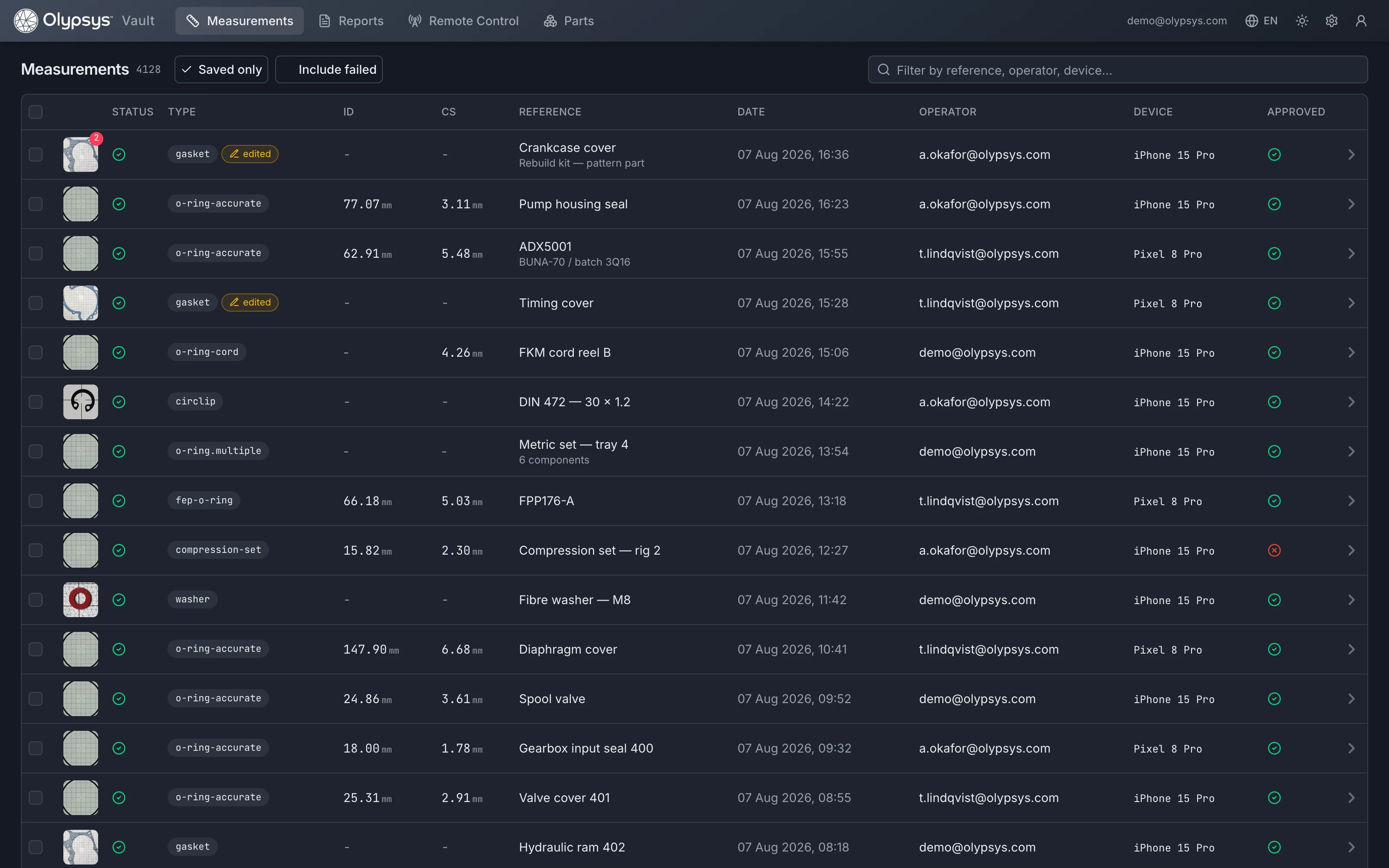This screenshot has height=868, width=1389.
Task: Click the Olypsys logo icon
Action: coord(26,21)
